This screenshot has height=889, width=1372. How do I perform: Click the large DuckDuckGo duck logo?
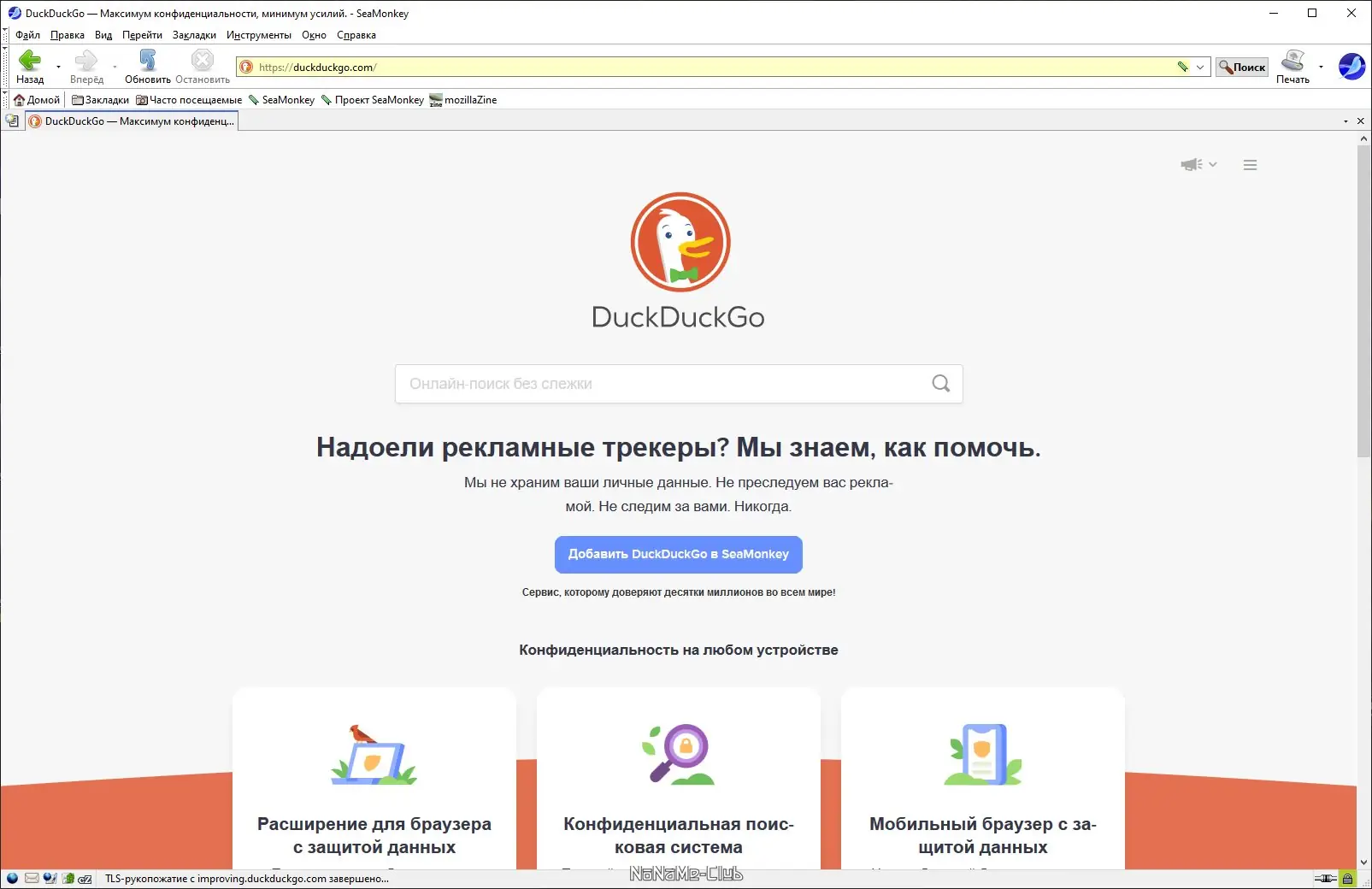pos(680,242)
